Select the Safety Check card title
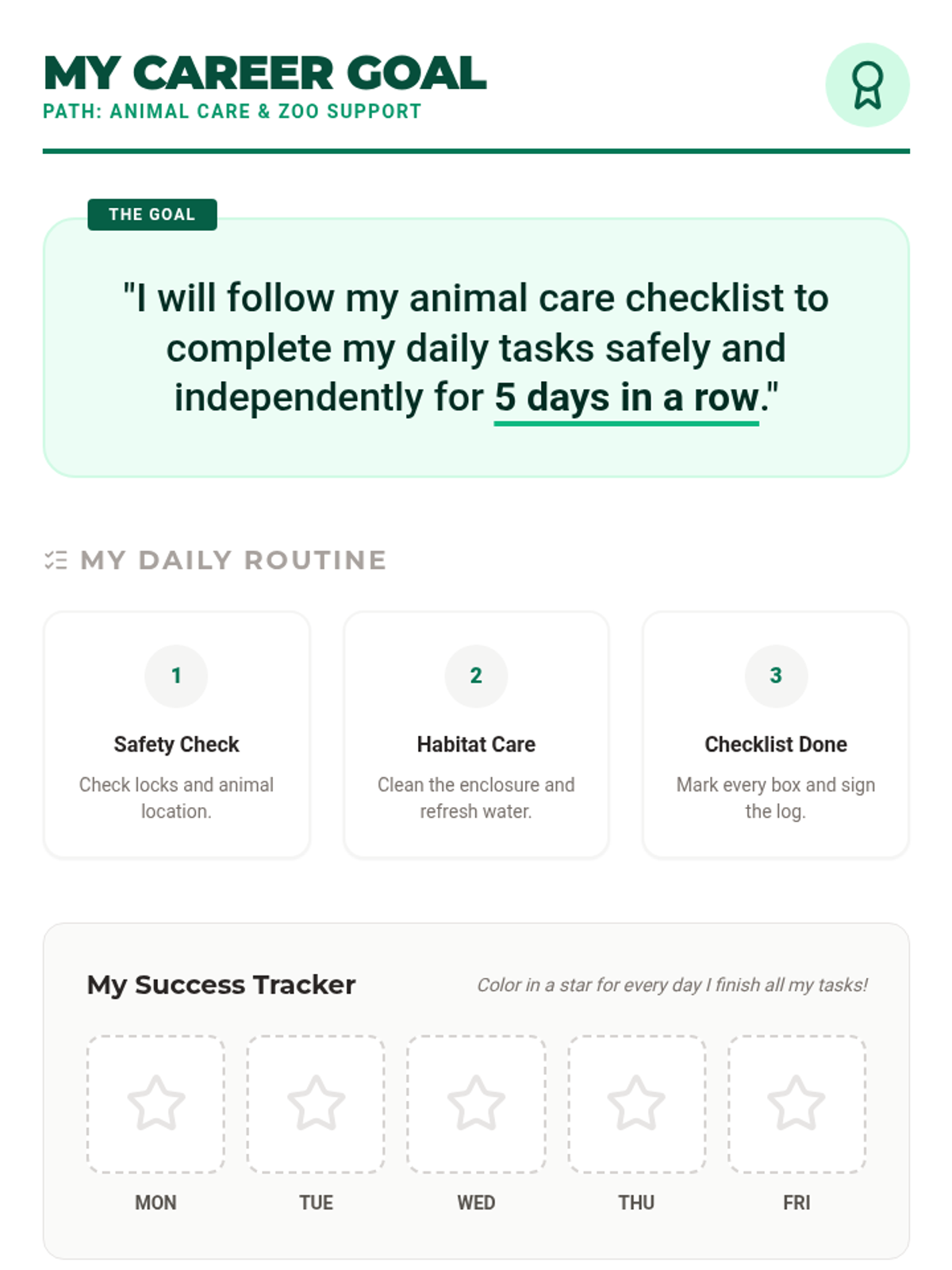 click(176, 745)
